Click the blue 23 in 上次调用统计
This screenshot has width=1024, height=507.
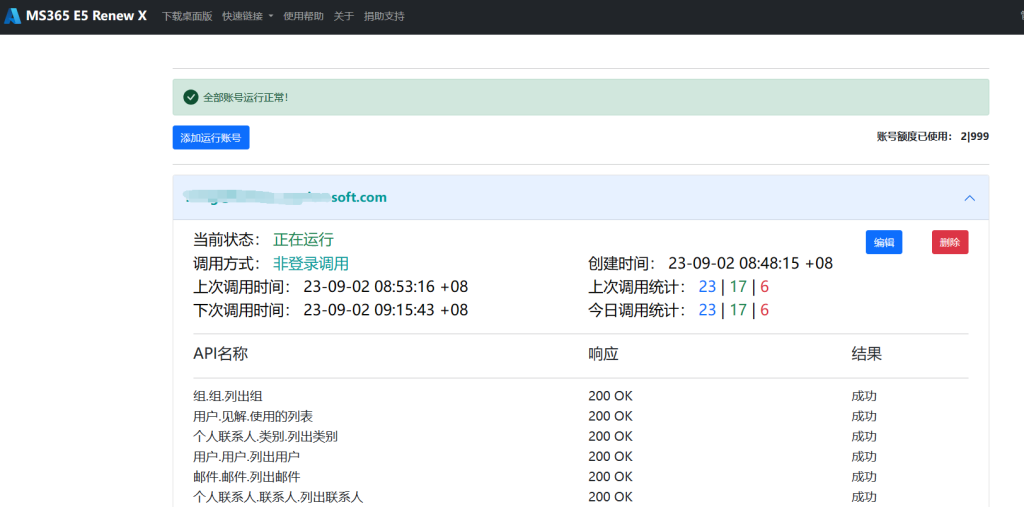pyautogui.click(x=707, y=287)
